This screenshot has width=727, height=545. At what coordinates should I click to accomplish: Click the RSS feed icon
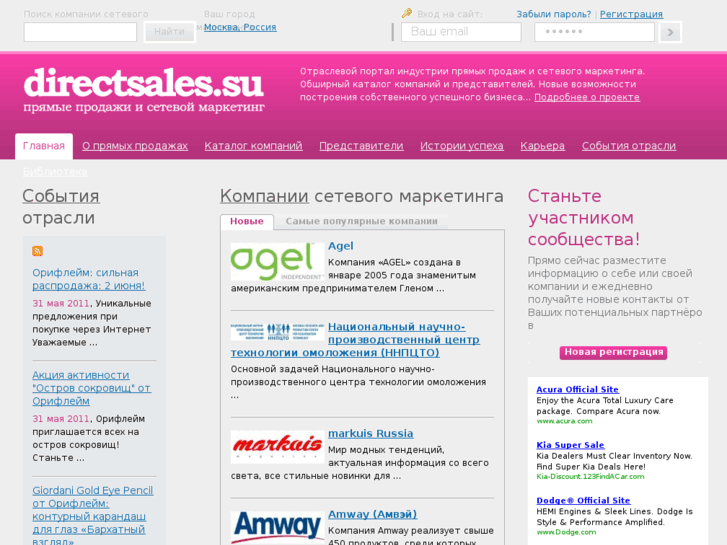[38, 251]
